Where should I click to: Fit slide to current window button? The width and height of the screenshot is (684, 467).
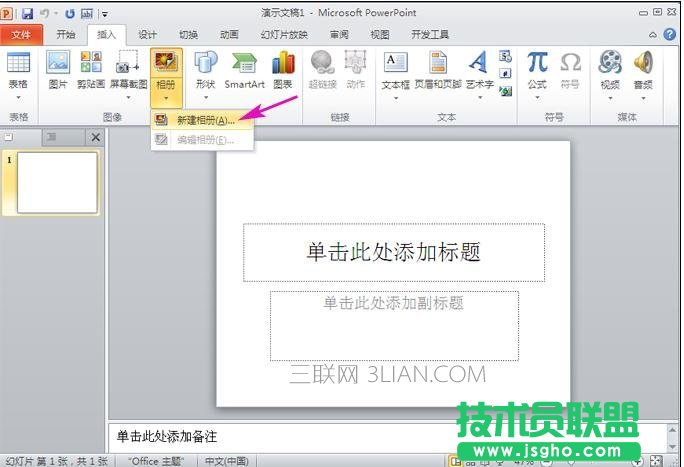point(656,460)
